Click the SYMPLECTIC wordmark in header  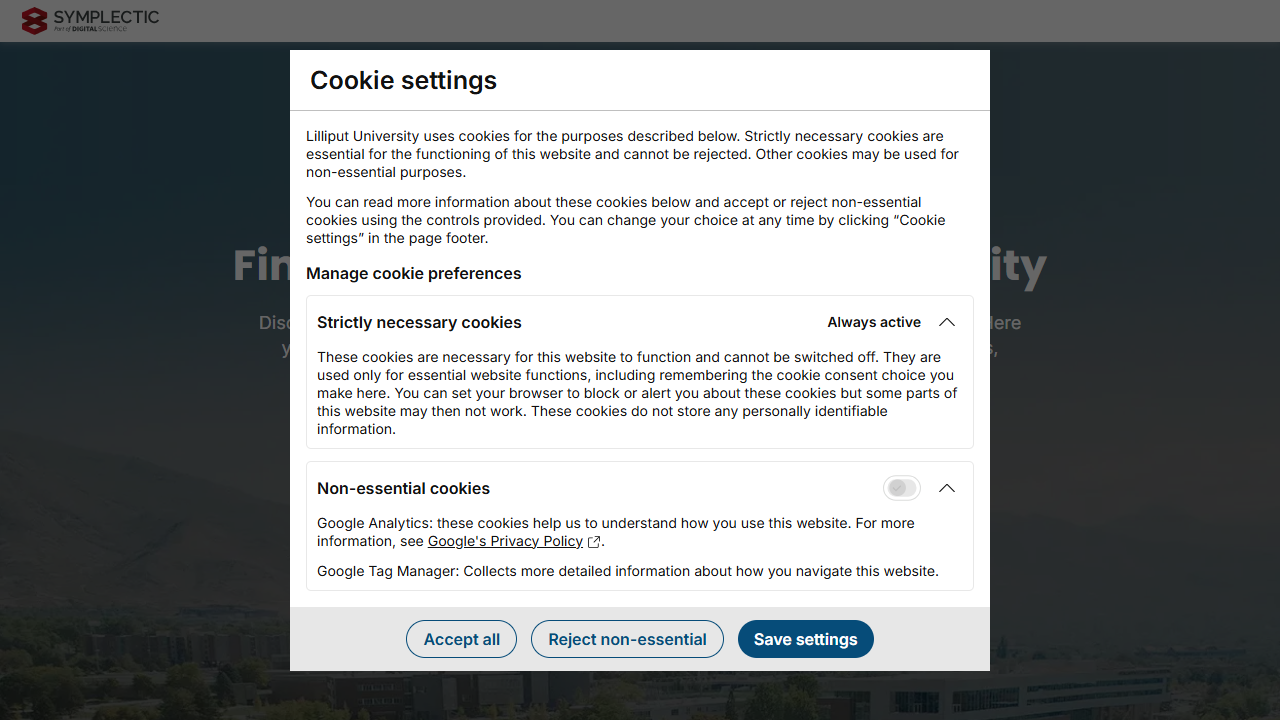tap(106, 17)
